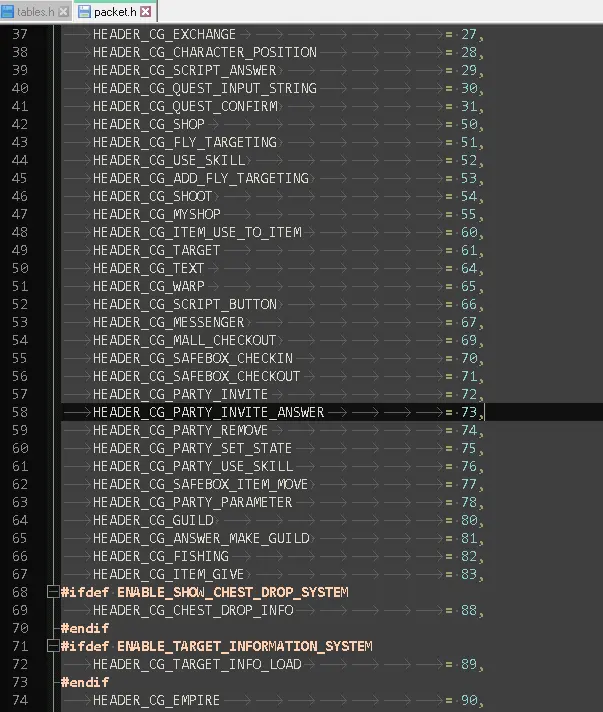The width and height of the screenshot is (603, 712).
Task: Place cursor on HEADER_CG_FISHING line
Action: 160,556
